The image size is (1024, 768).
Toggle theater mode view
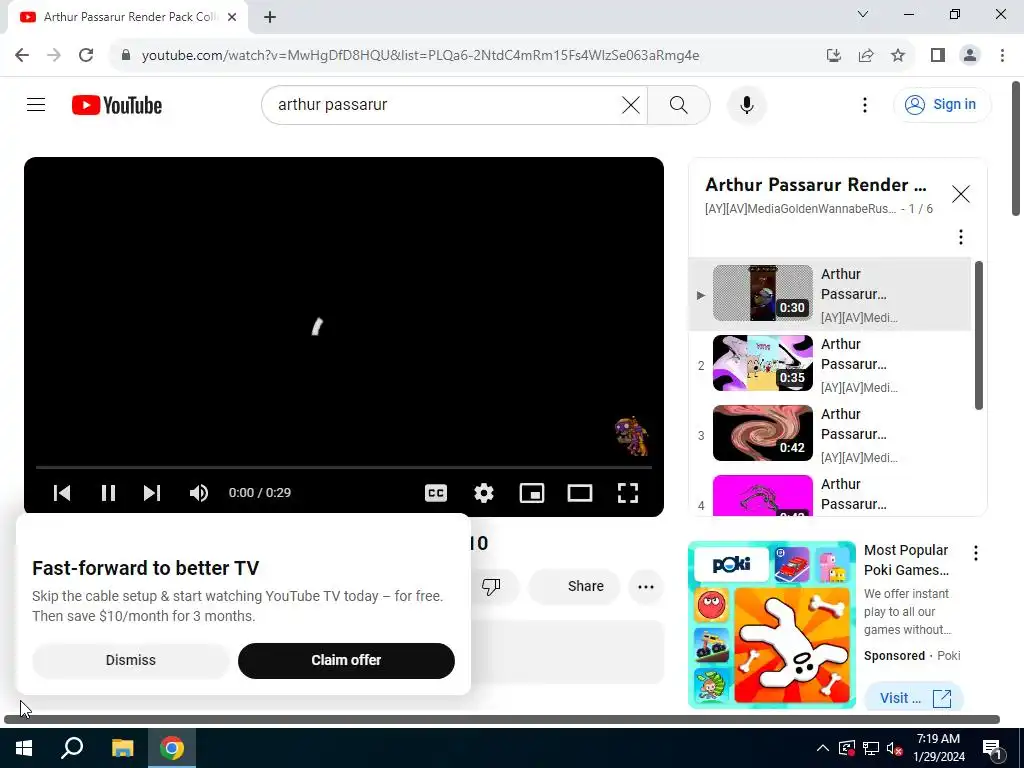580,492
